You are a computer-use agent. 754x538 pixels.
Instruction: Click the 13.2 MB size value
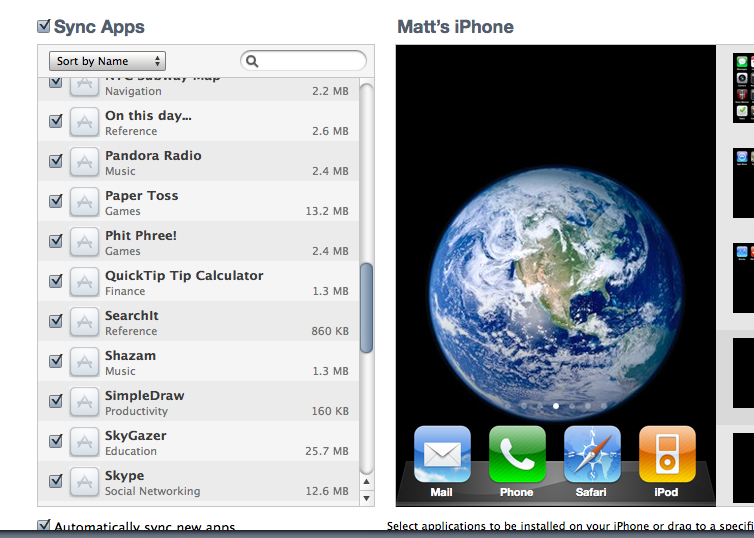click(x=327, y=211)
